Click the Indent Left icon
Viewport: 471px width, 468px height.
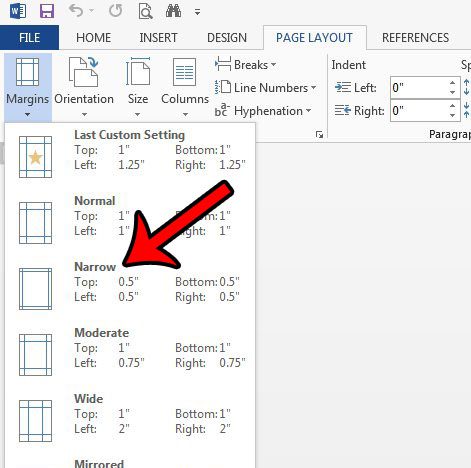343,88
